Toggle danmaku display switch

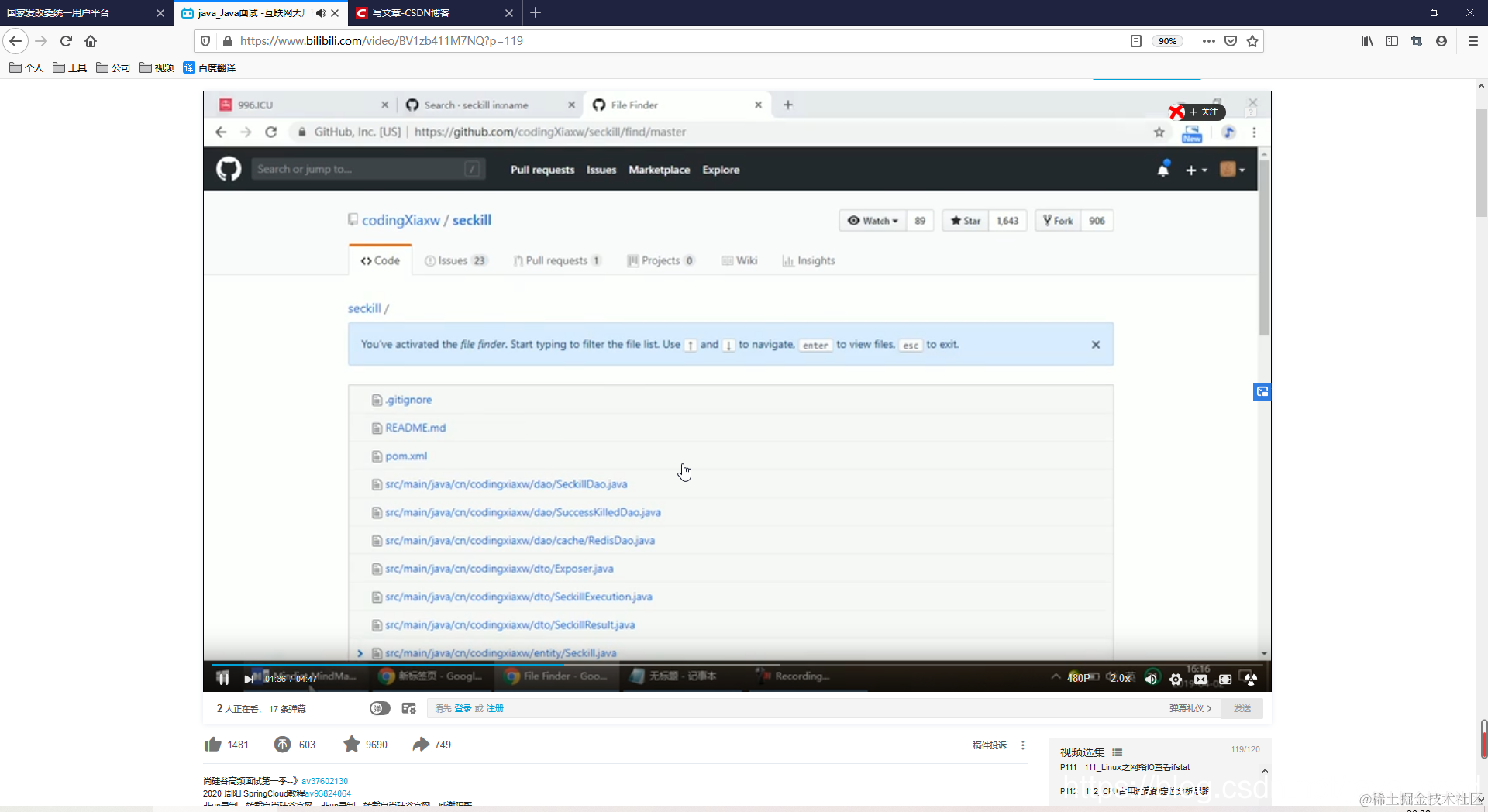[380, 708]
